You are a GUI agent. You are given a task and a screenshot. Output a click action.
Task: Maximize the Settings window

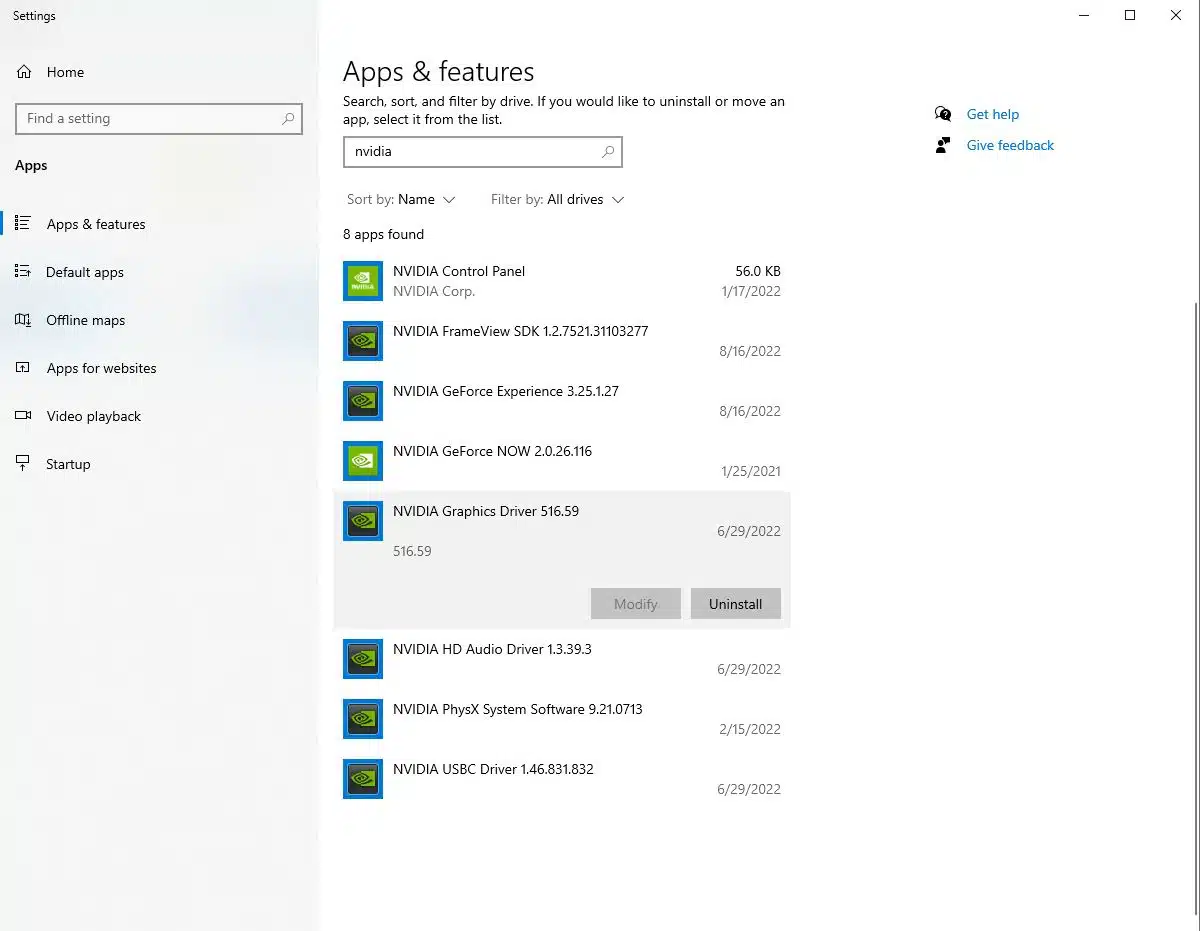(x=1130, y=15)
